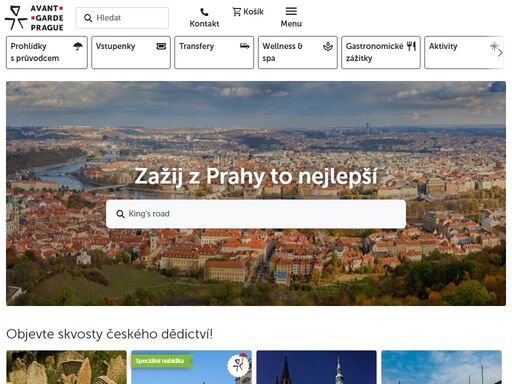Click the Speciální nabídka green ribbon
Image resolution: width=512 pixels, height=384 pixels.
(162, 361)
